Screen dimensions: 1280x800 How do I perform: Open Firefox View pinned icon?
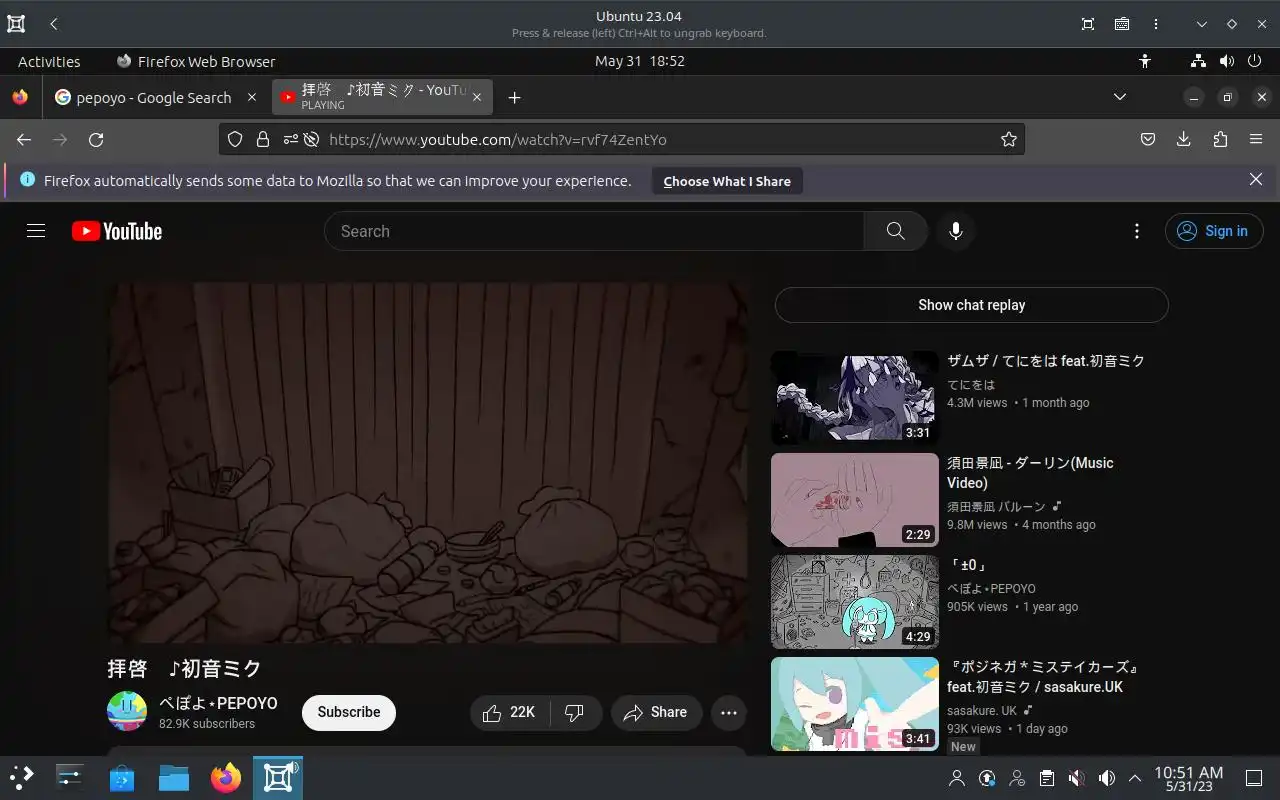[20, 97]
